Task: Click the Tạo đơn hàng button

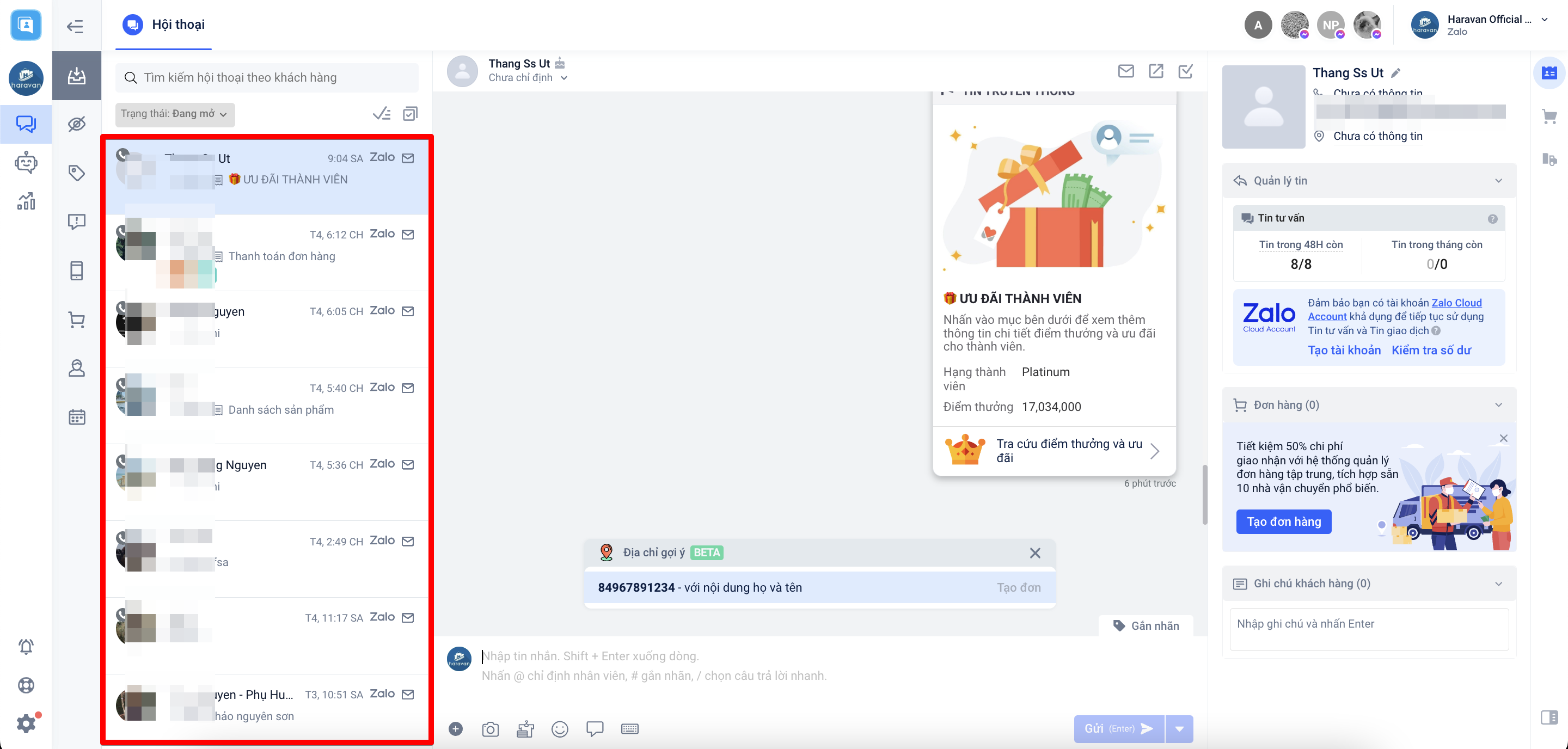Action: pos(1283,521)
